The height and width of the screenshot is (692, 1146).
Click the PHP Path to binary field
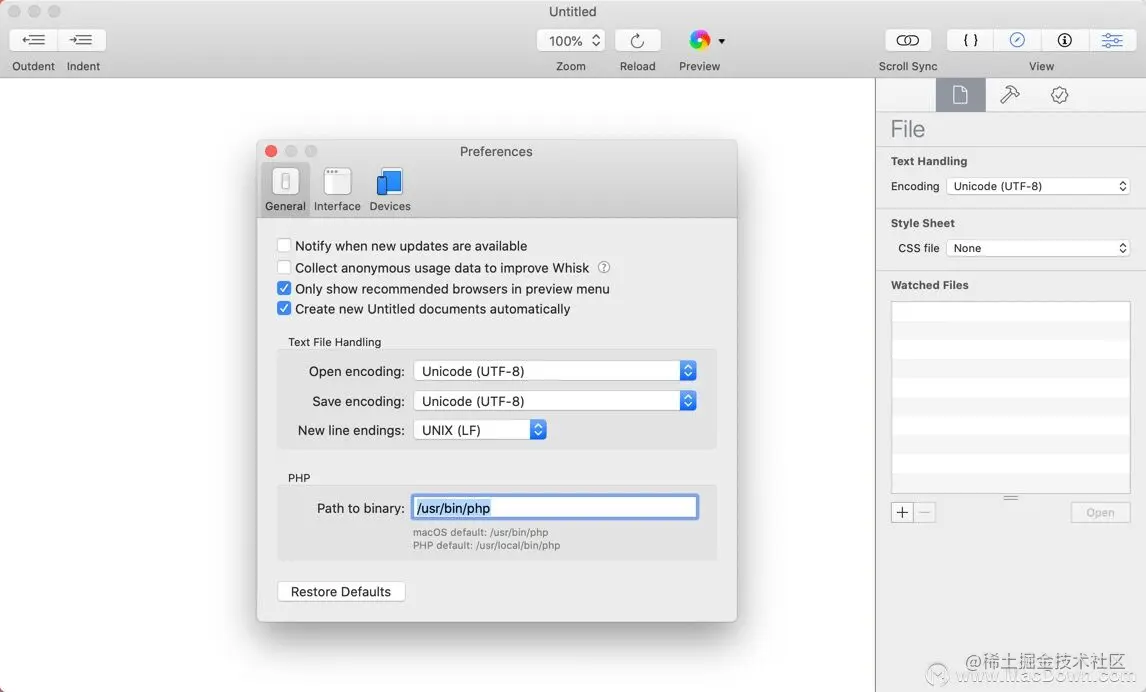[555, 508]
